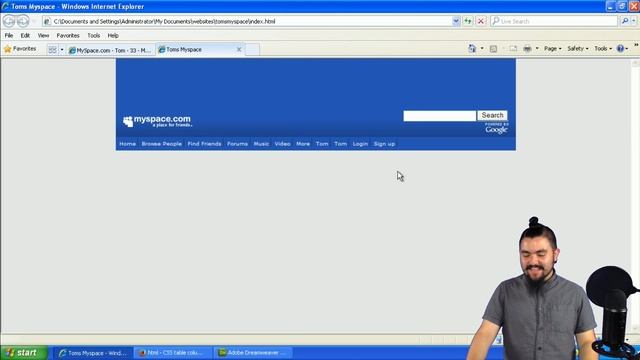Open the Help menu
The width and height of the screenshot is (640, 360).
click(x=113, y=36)
